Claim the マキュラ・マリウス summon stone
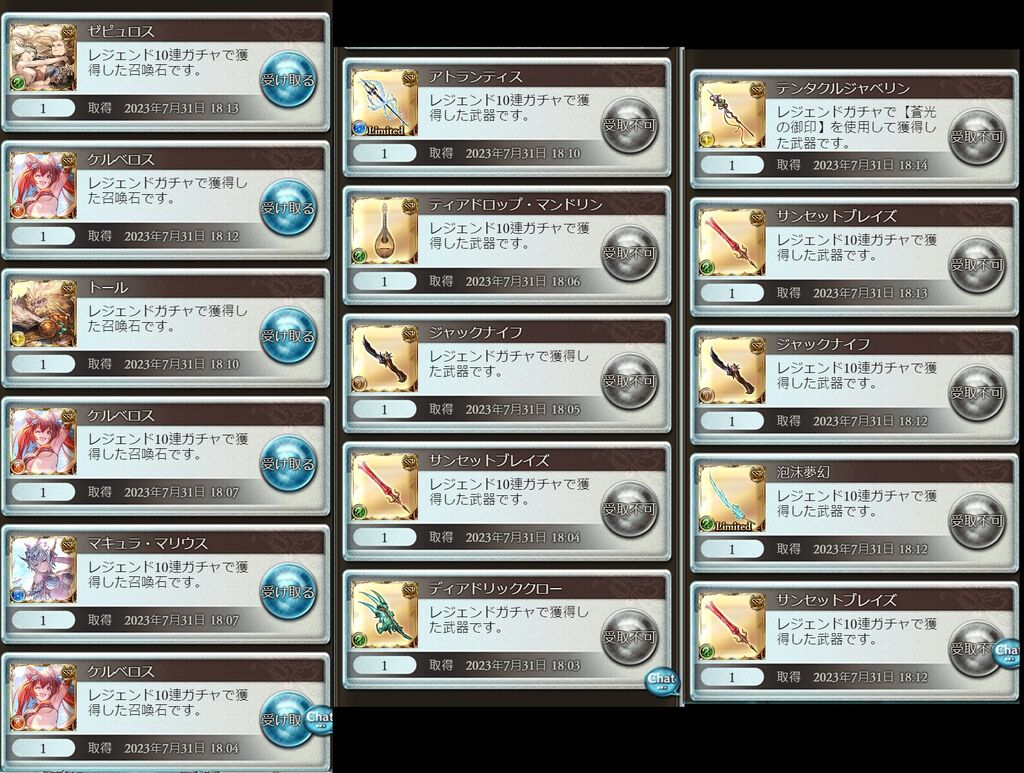The height and width of the screenshot is (773, 1024). pos(288,592)
